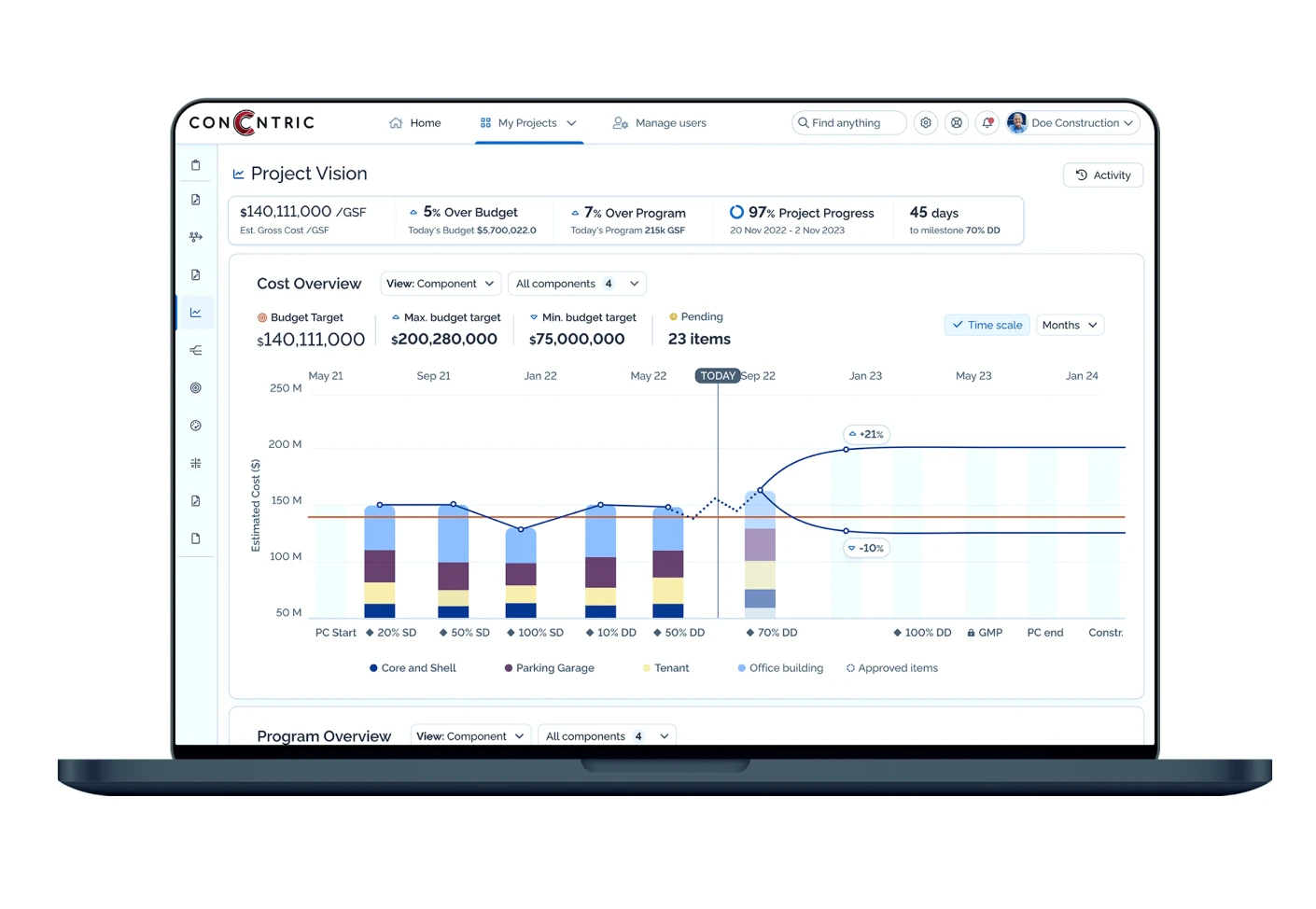
Task: Open settings via the gear icon
Action: pyautogui.click(x=925, y=123)
